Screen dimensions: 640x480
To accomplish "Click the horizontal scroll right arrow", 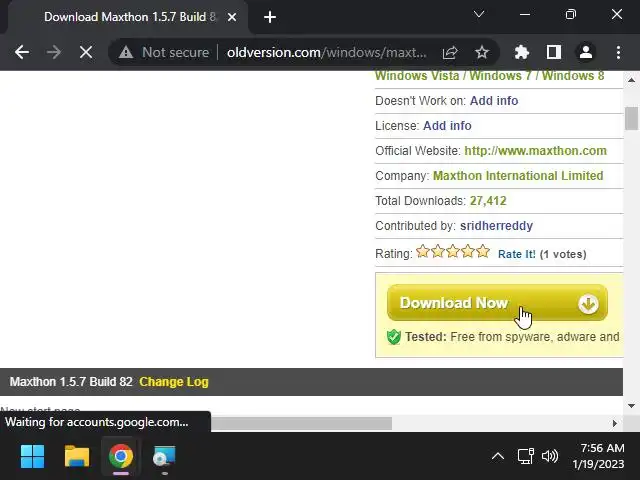I will pos(615,423).
